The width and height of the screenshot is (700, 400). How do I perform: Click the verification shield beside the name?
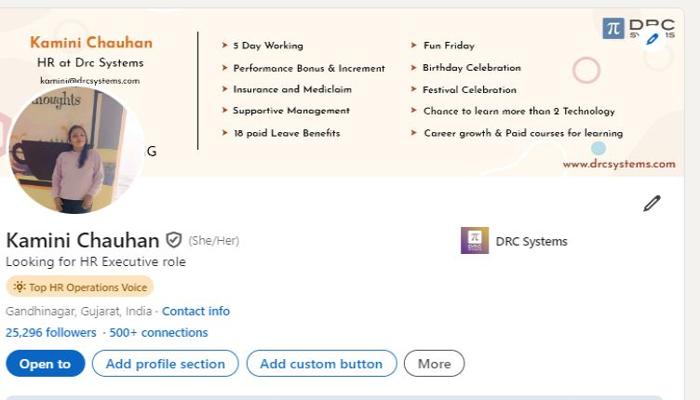(x=174, y=240)
